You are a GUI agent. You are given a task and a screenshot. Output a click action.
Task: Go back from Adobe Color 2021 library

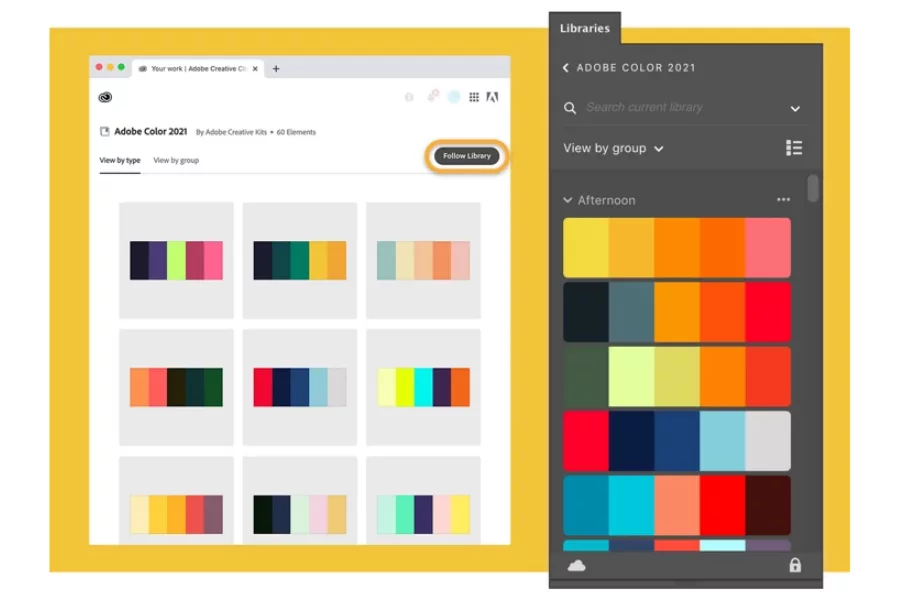click(565, 68)
